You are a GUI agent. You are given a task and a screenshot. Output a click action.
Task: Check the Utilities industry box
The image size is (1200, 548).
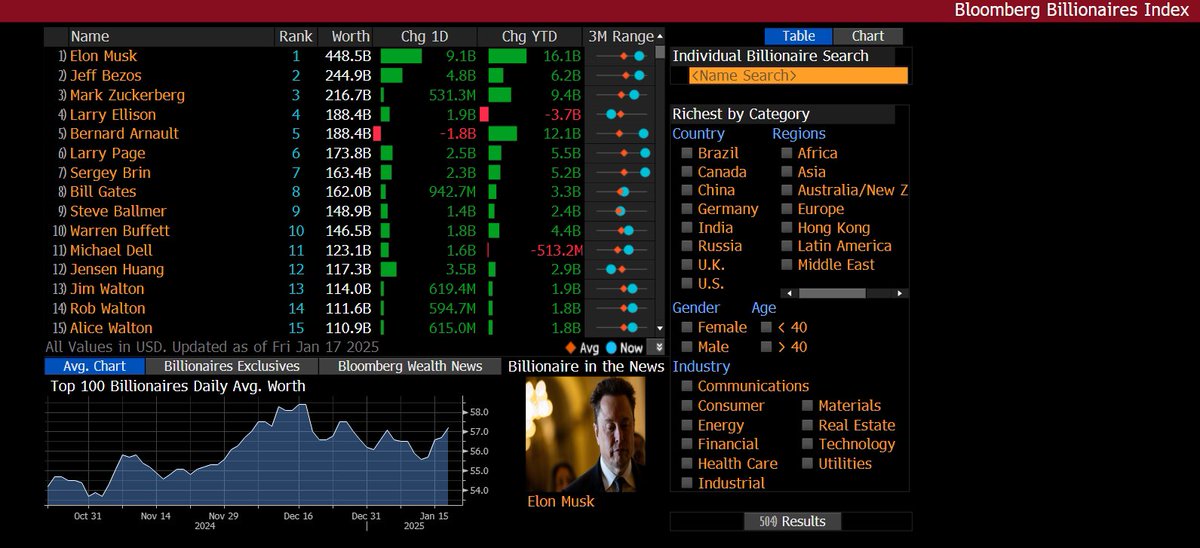click(x=808, y=464)
